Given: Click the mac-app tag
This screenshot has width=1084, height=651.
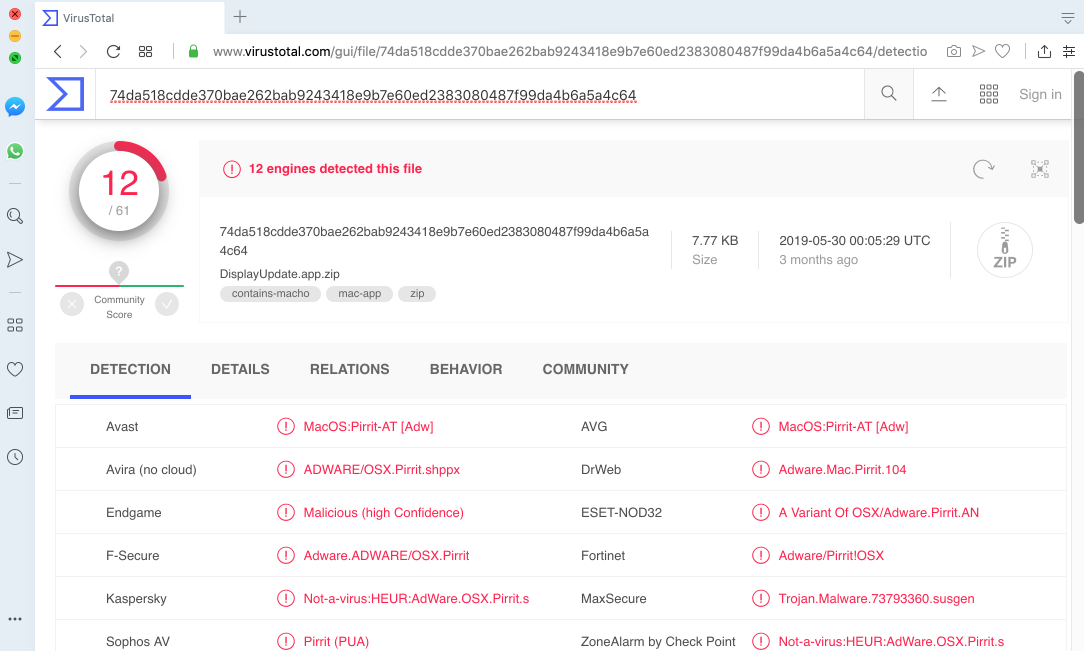Looking at the screenshot, I should coord(359,293).
